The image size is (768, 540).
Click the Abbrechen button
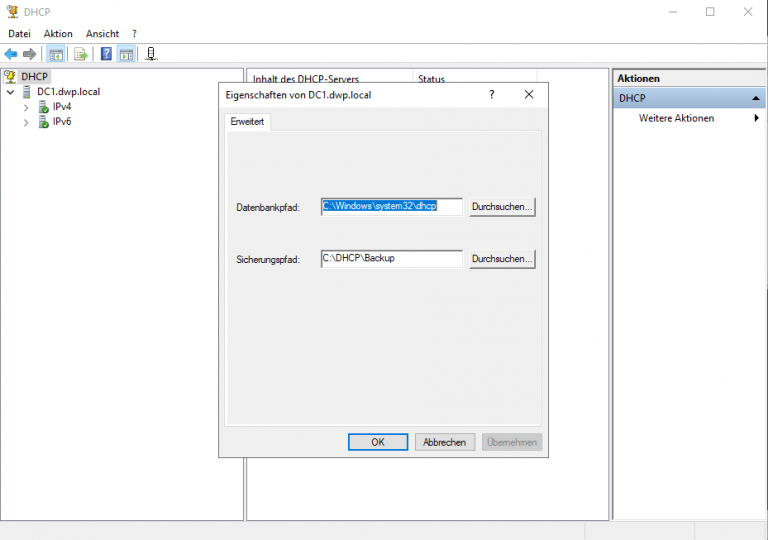(445, 442)
